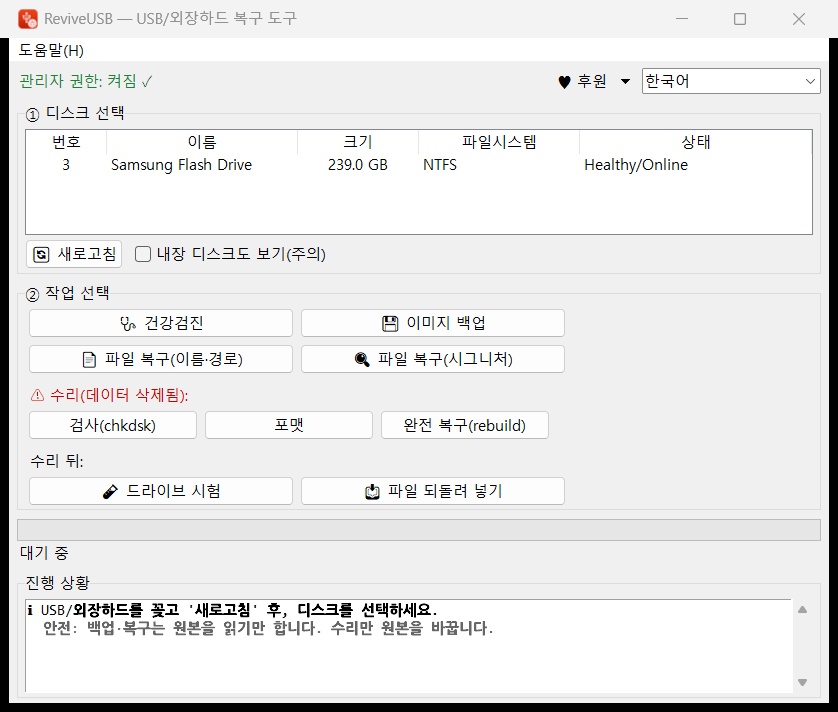This screenshot has height=712, width=838.
Task: Click the 파일시스템 column header
Action: click(x=499, y=142)
